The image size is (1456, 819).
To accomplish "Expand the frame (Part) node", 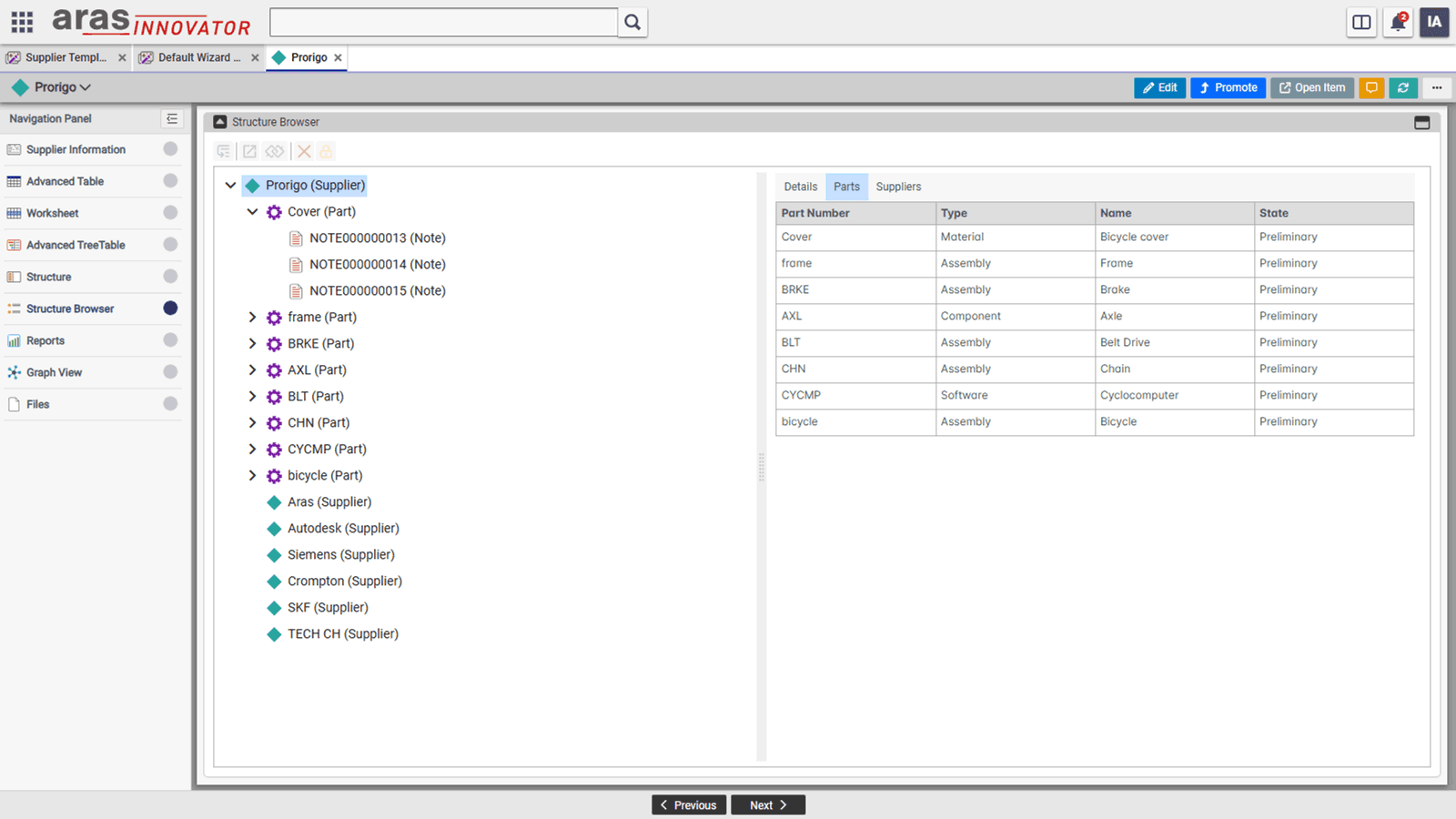I will pyautogui.click(x=252, y=318).
